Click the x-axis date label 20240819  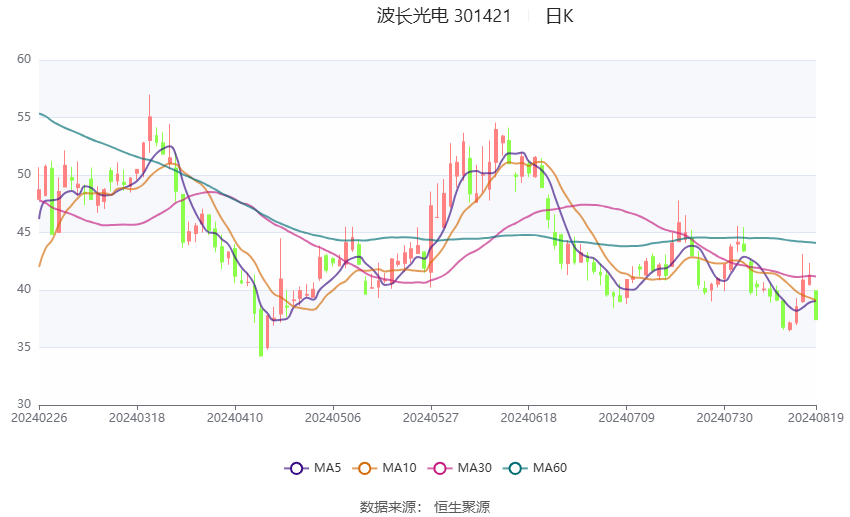(x=816, y=418)
